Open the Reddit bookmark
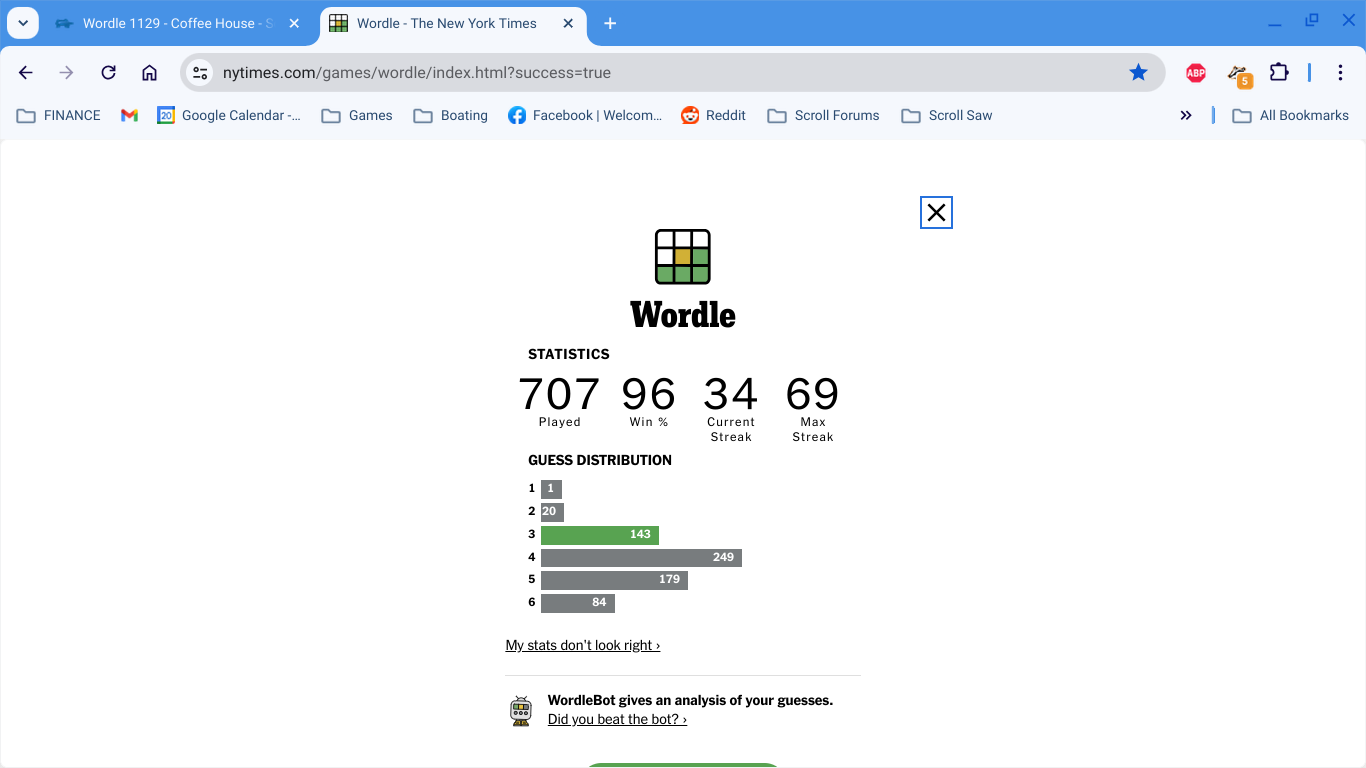Image resolution: width=1366 pixels, height=768 pixels. click(713, 115)
